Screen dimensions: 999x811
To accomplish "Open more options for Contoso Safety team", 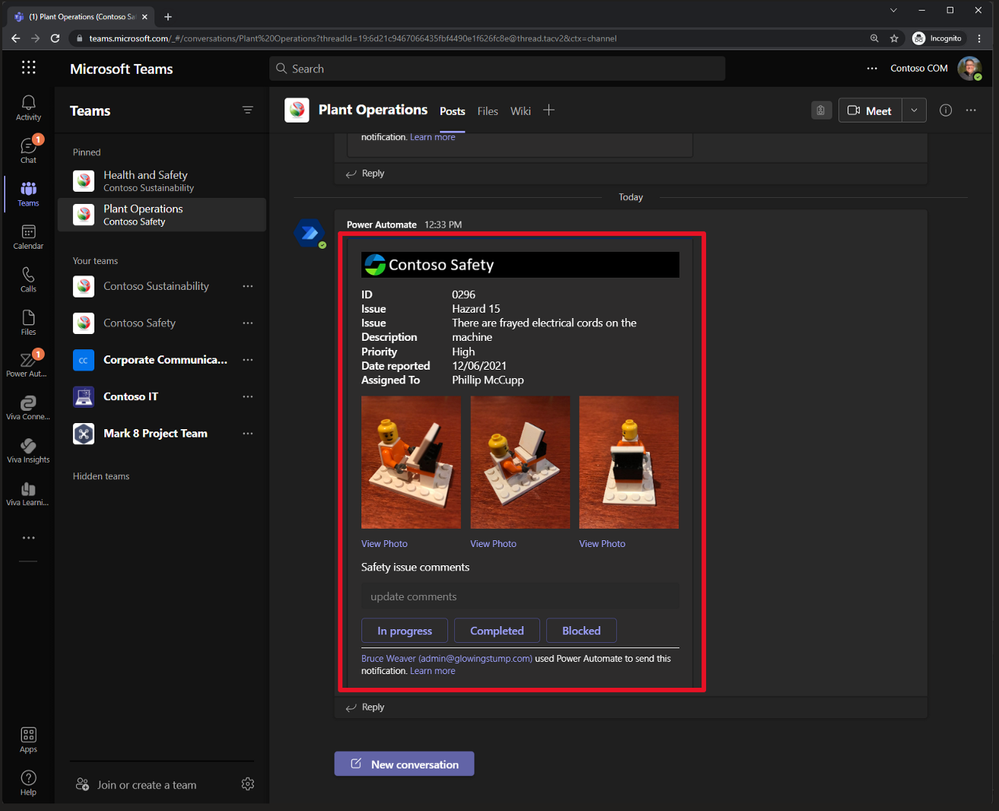I will pyautogui.click(x=248, y=323).
